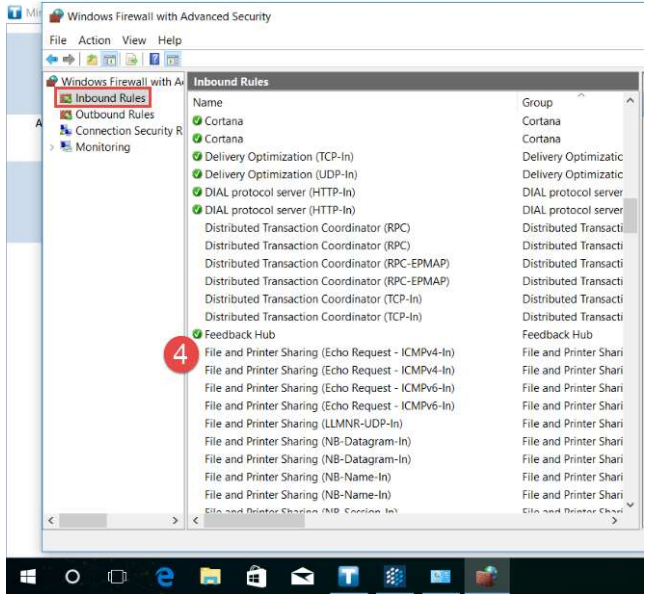Click the firewall icon beside the root tree node
647x594 pixels.
point(52,81)
